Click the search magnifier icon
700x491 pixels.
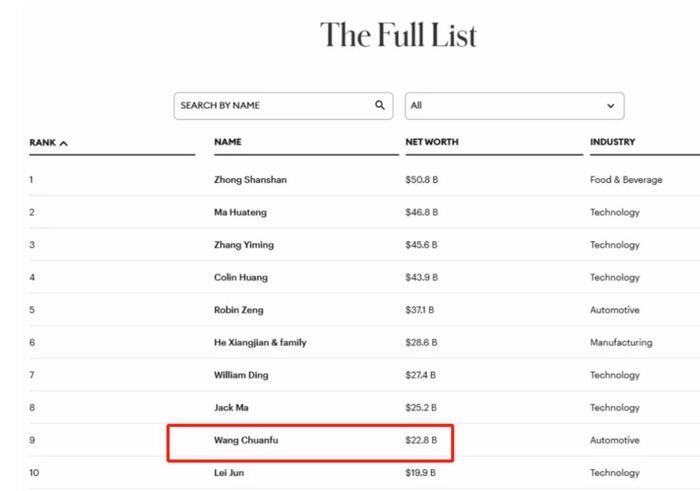point(380,105)
